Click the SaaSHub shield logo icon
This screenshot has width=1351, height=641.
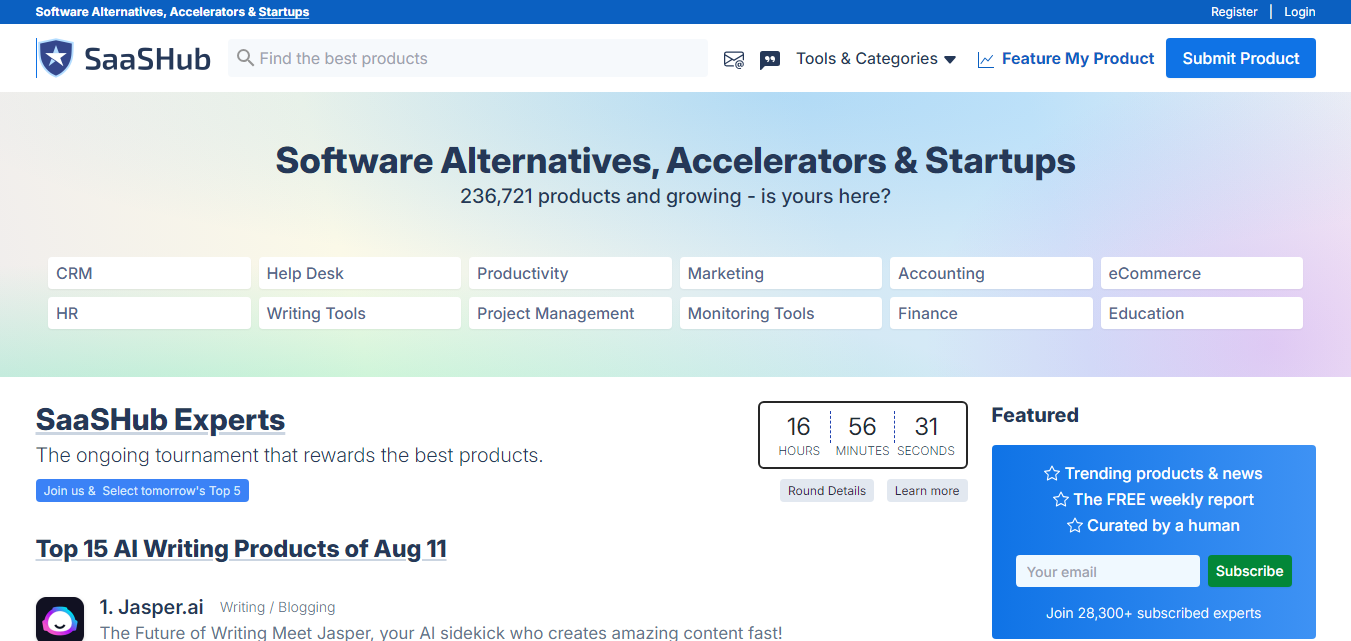coord(56,58)
